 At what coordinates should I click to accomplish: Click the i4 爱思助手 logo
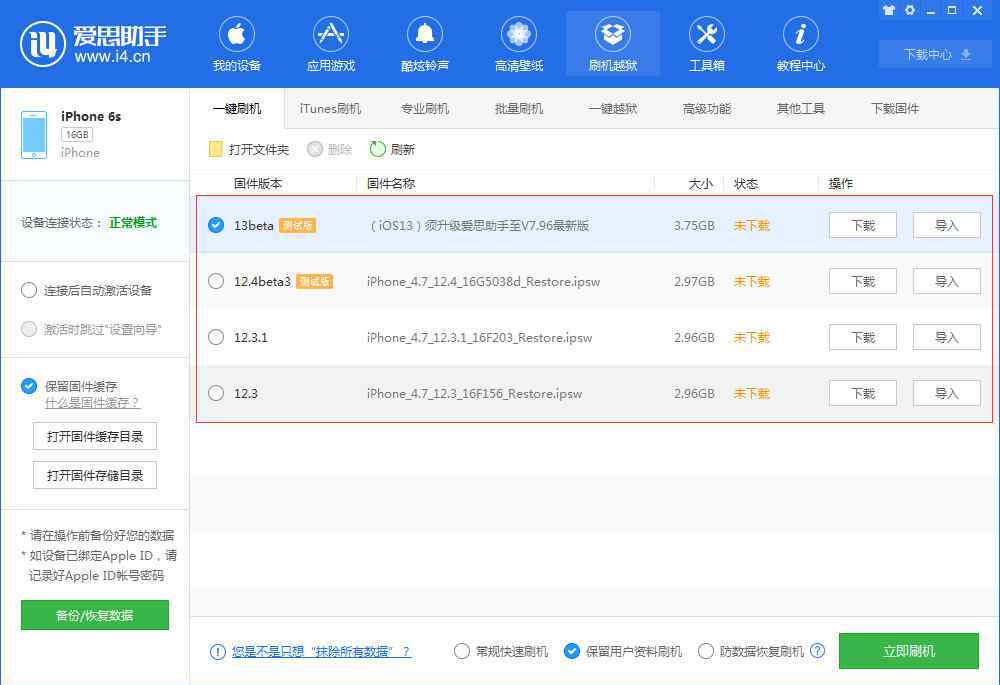click(x=93, y=43)
